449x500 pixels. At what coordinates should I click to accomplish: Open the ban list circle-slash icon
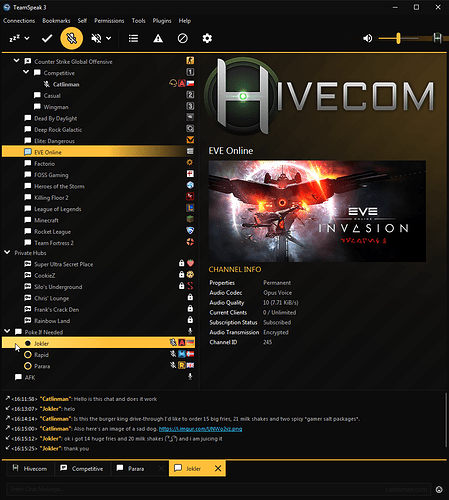[183, 38]
